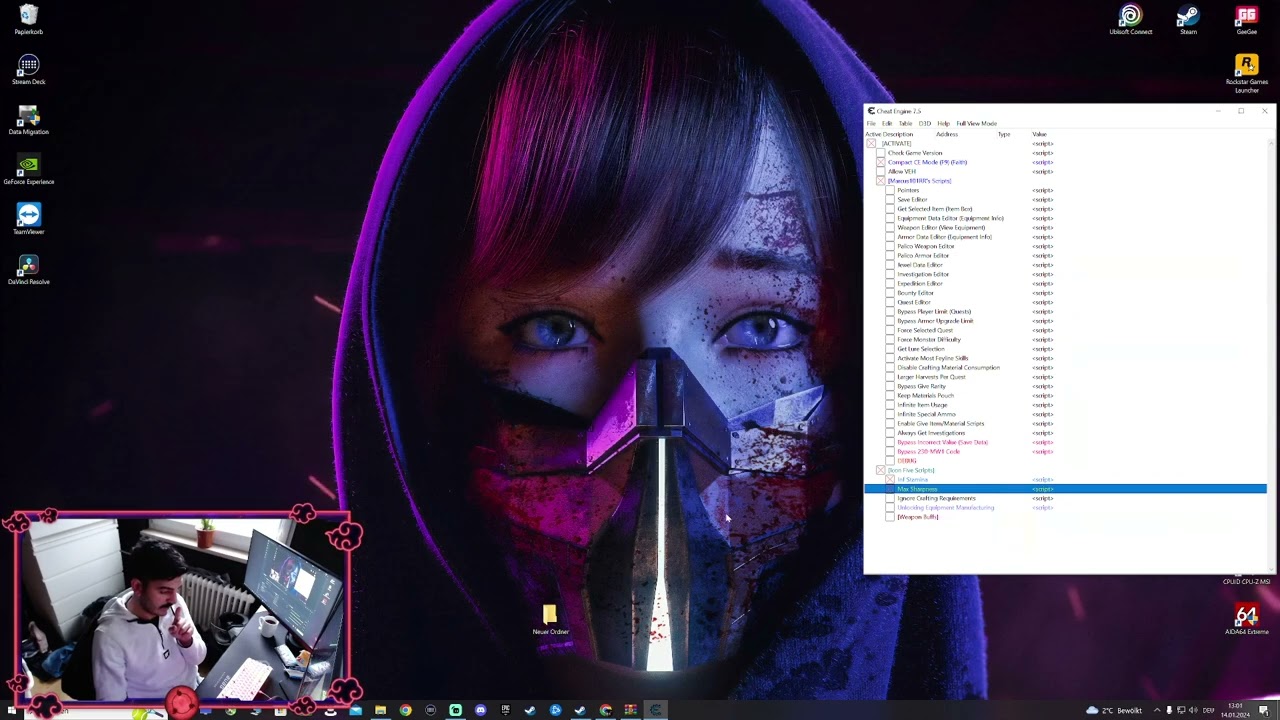Open the Help menu in Cheat Engine
Screen dimensions: 1280x720
(x=943, y=123)
